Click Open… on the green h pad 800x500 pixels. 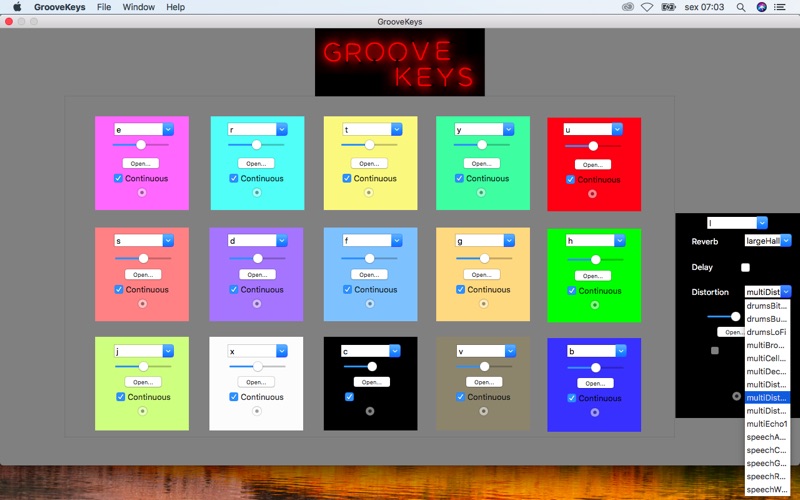pos(593,276)
